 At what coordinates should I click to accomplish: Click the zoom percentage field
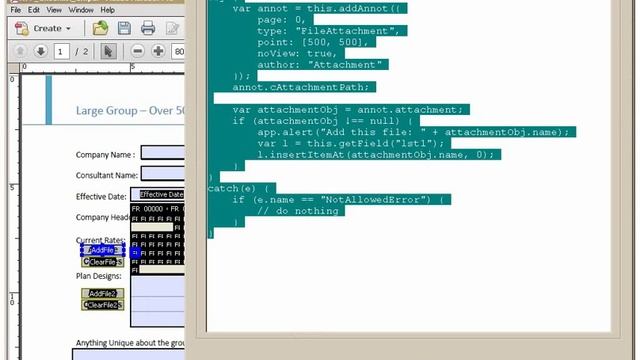[178, 51]
